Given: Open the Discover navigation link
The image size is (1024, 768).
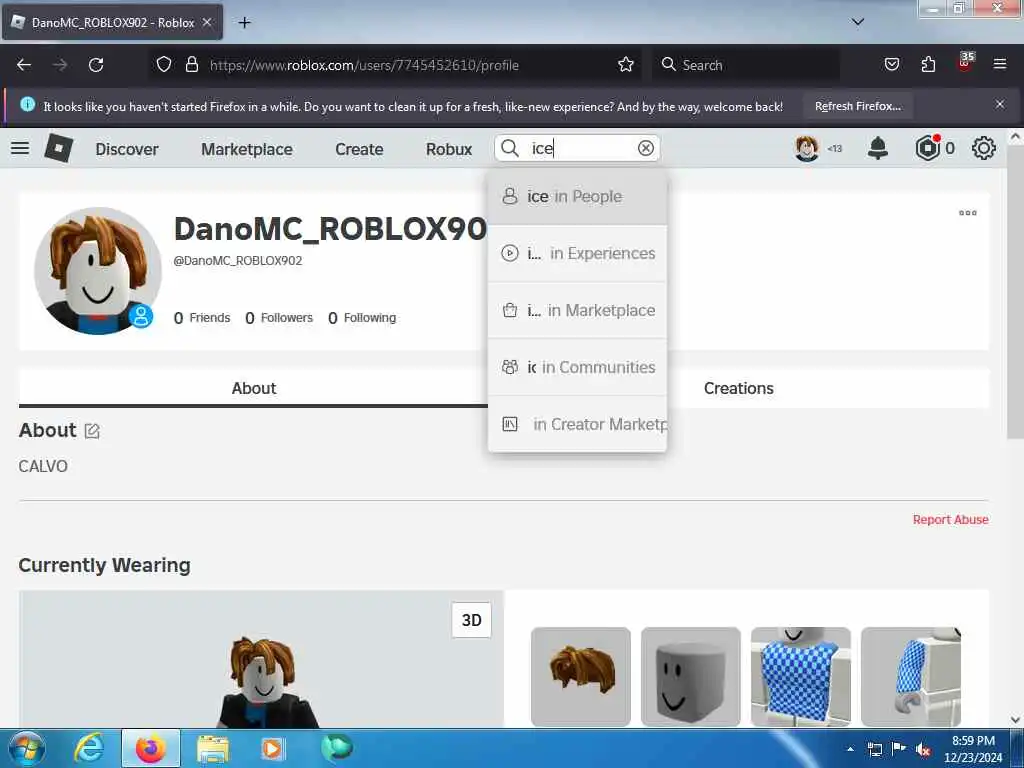Looking at the screenshot, I should click(127, 149).
